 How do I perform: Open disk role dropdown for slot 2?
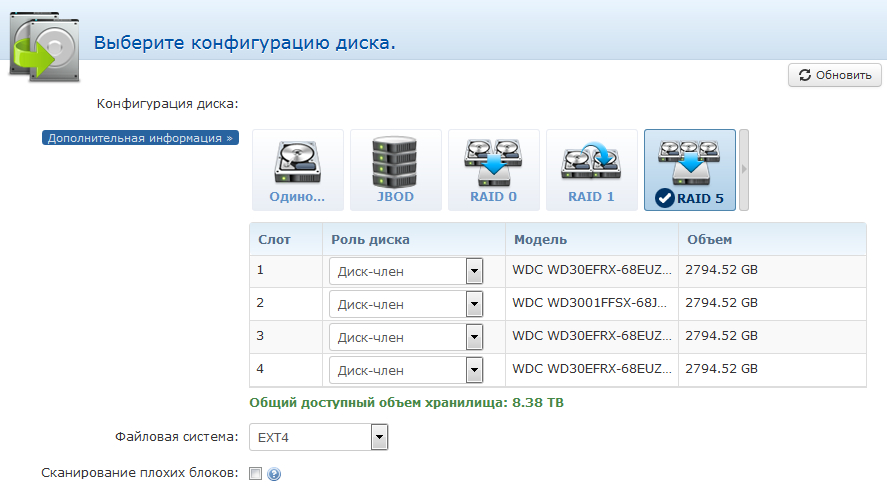(x=406, y=304)
